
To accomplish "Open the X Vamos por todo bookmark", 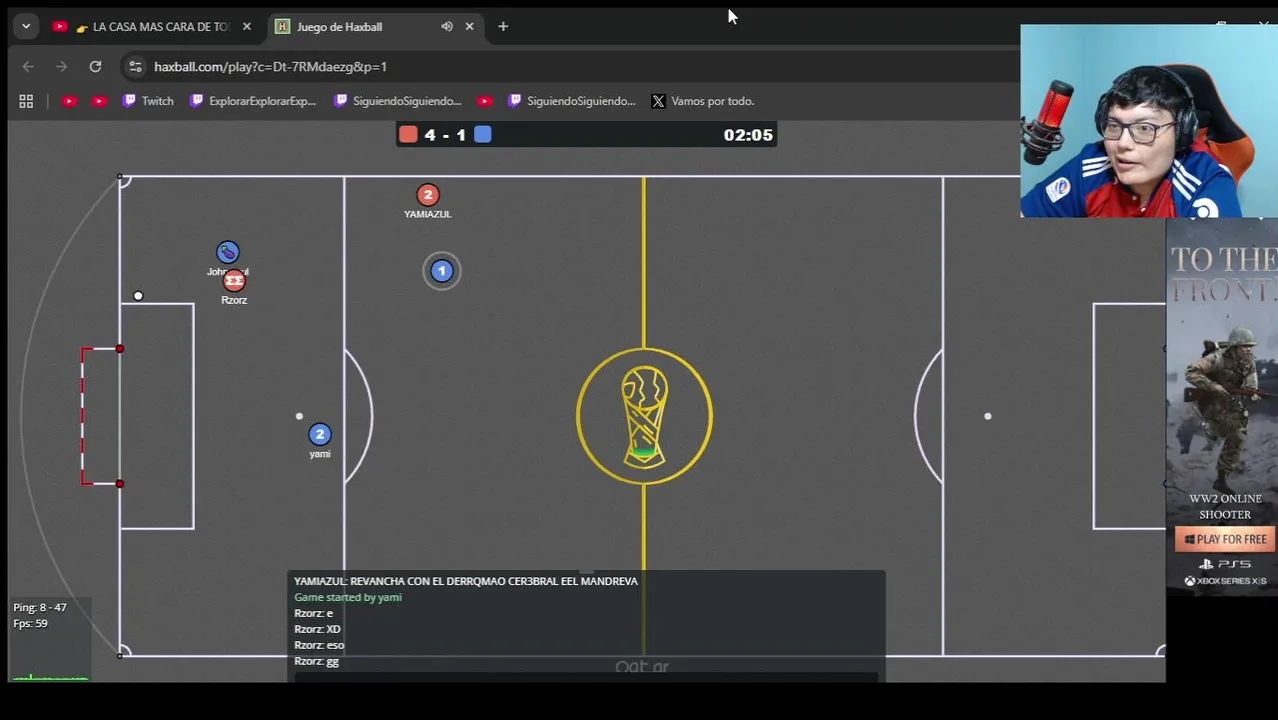I will [703, 101].
